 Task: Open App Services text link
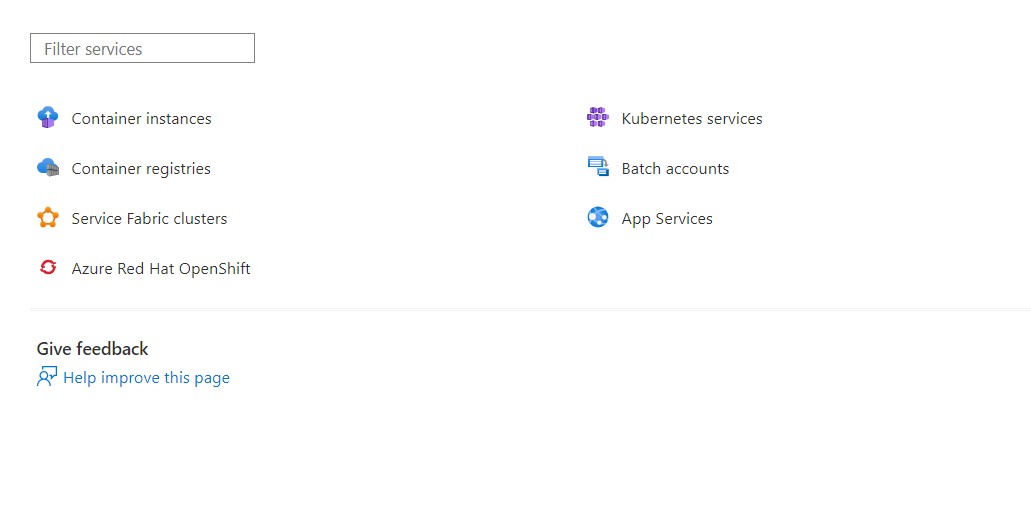[x=667, y=219]
